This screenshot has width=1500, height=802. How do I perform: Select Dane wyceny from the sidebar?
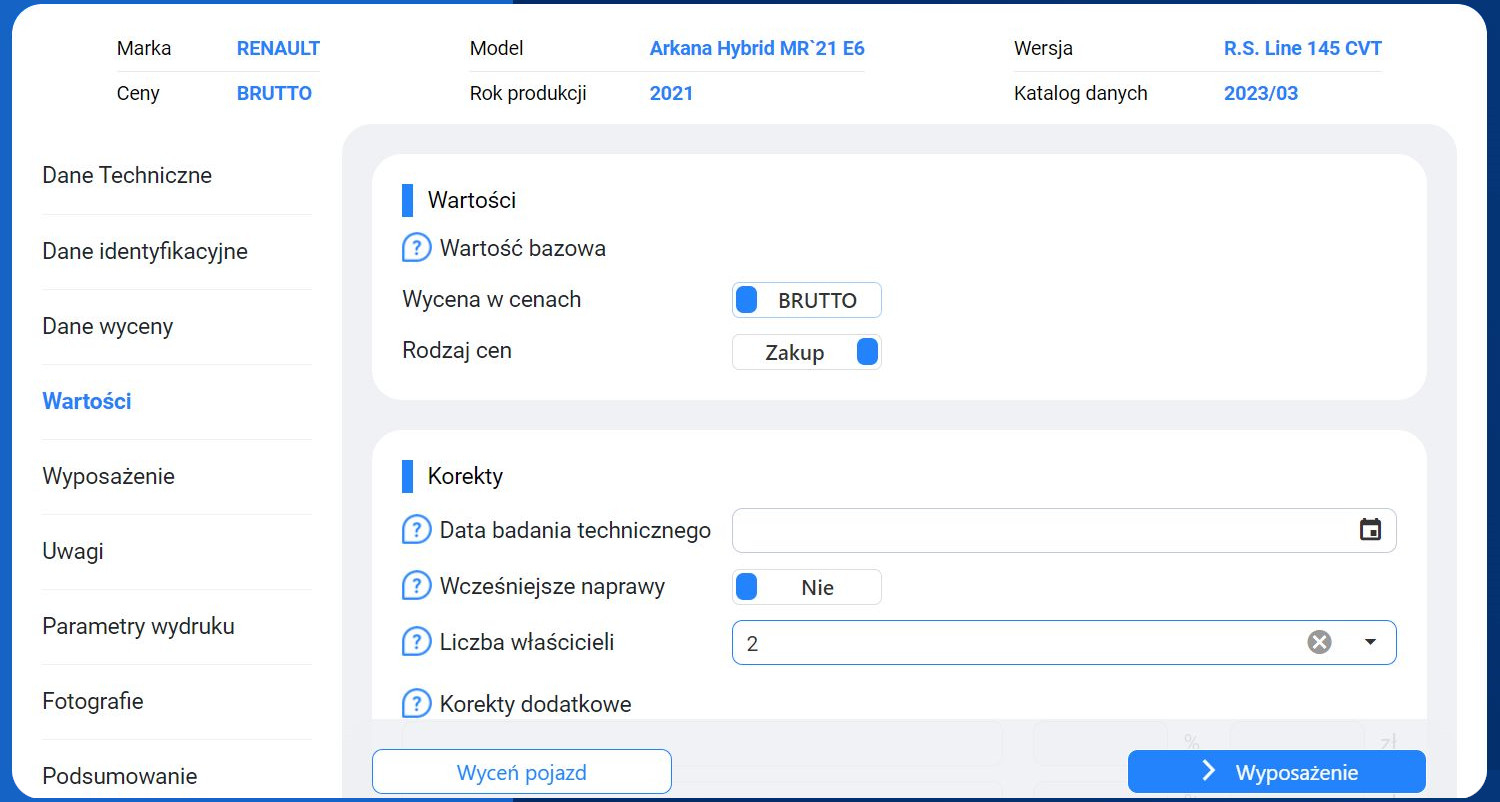click(108, 326)
